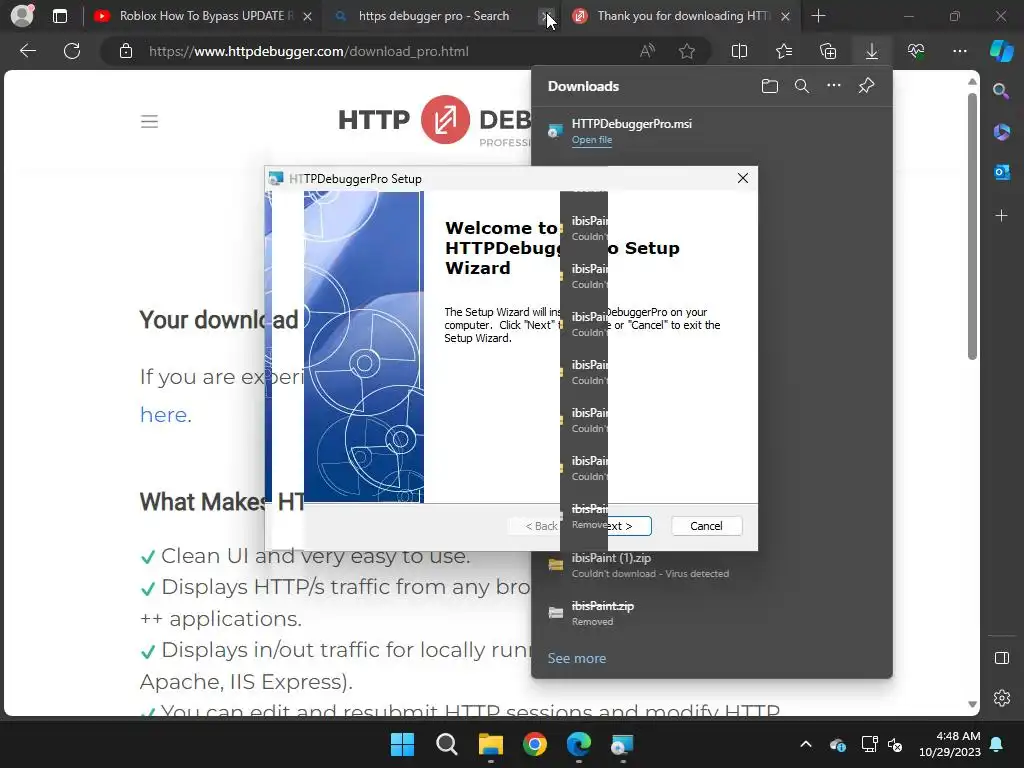Click Cancel in the Setup wizard
1024x768 pixels.
tap(707, 526)
